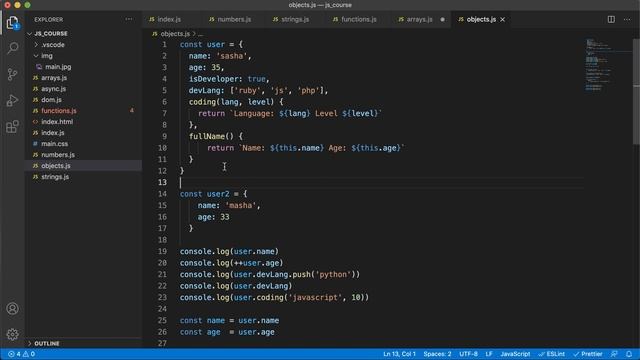Screen dimensions: 640x360
Task: Click the macOS green fullscreen button
Action: pyautogui.click(x=27, y=5)
